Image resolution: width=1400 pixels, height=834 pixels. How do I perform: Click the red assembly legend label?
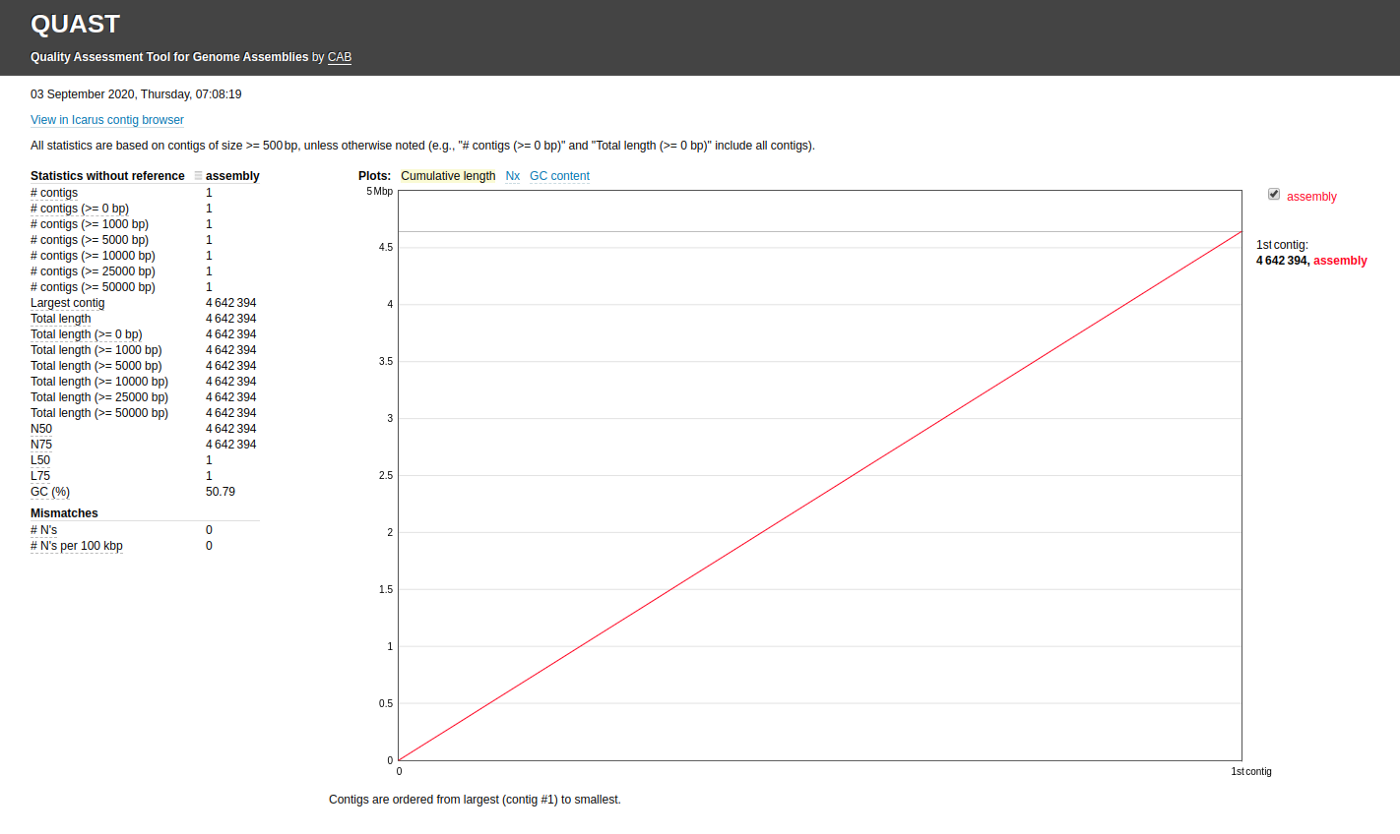[1311, 197]
